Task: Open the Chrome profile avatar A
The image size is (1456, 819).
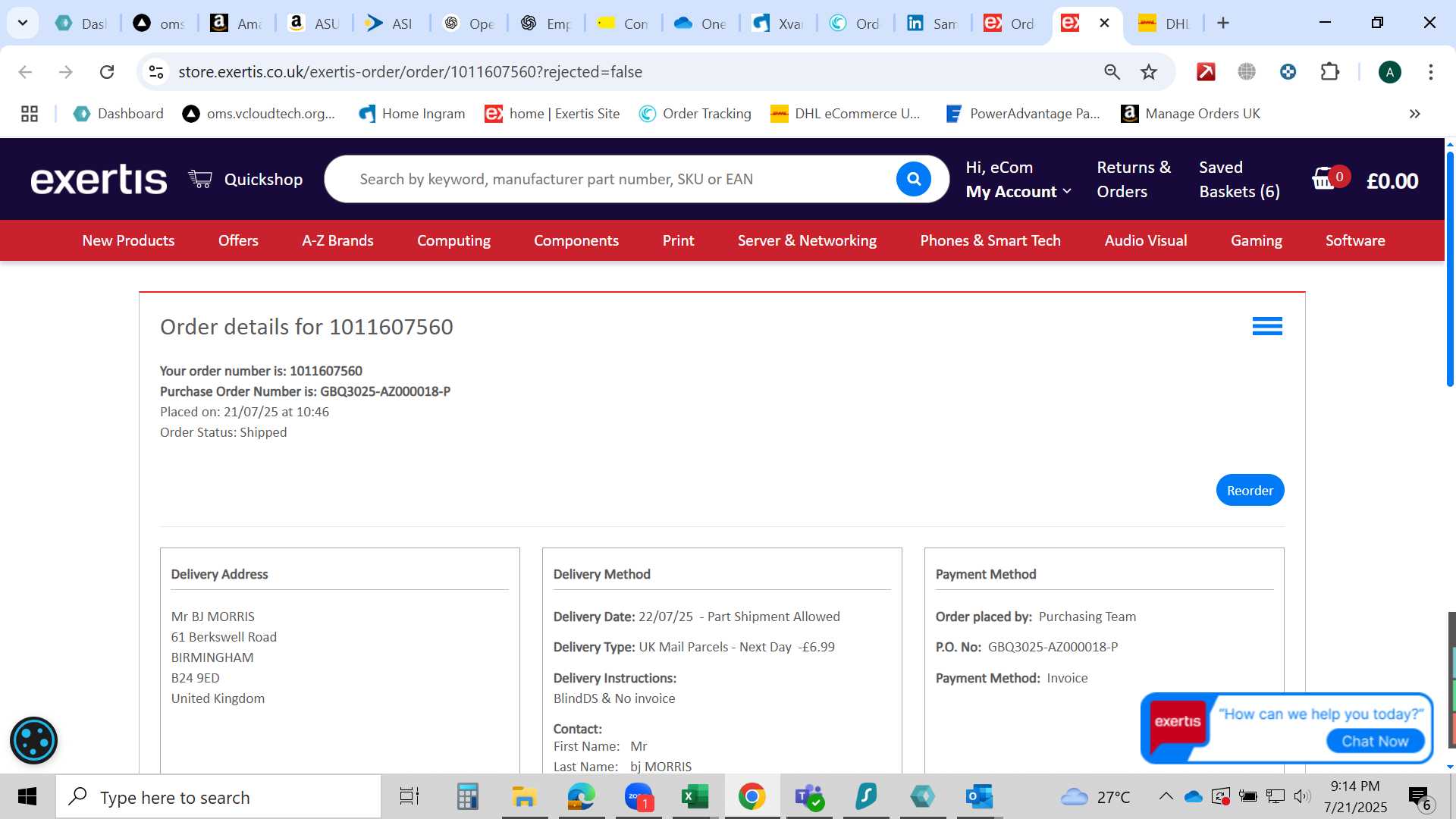Action: pyautogui.click(x=1389, y=72)
